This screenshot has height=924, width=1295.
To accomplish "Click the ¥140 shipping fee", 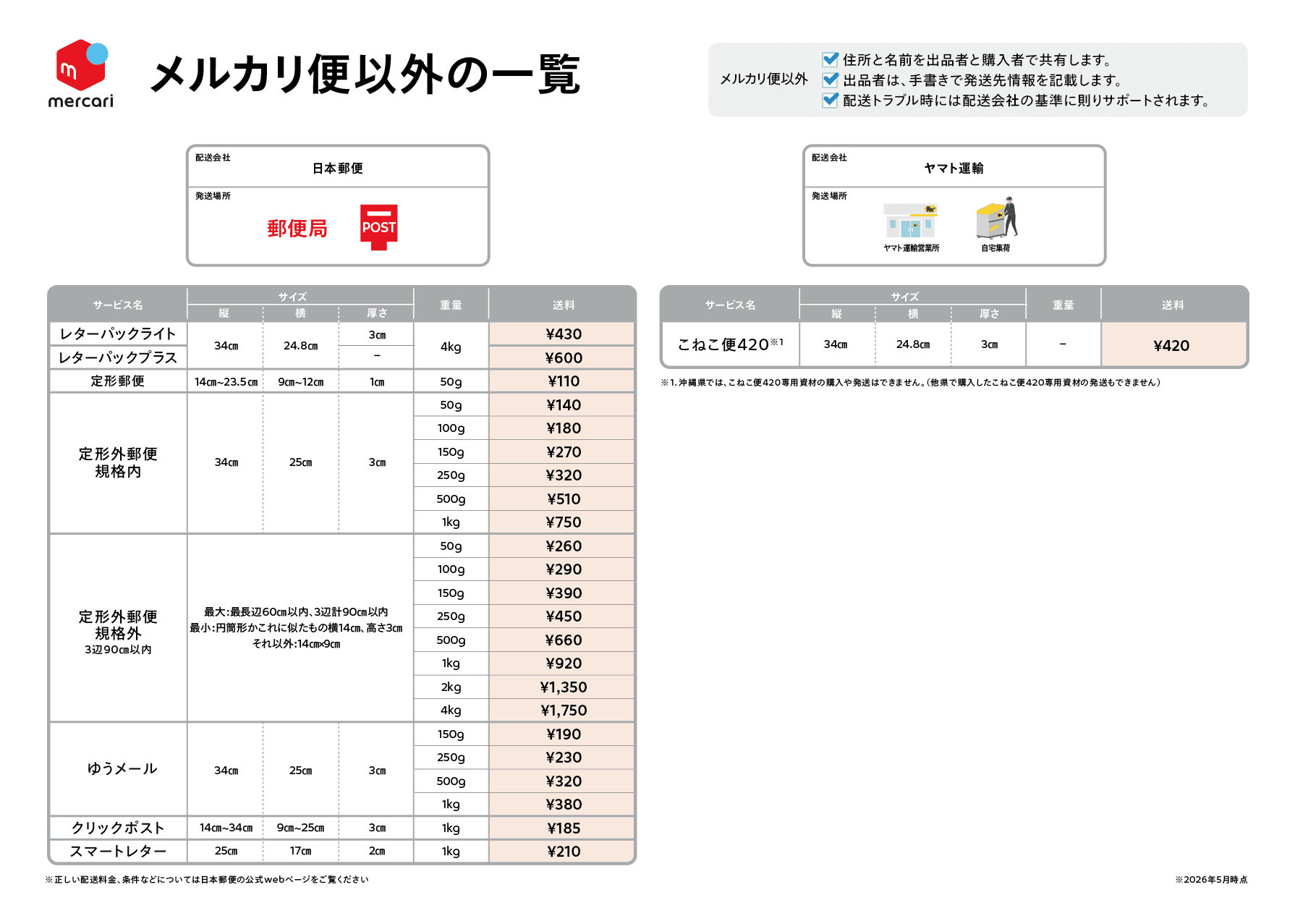I will point(564,405).
